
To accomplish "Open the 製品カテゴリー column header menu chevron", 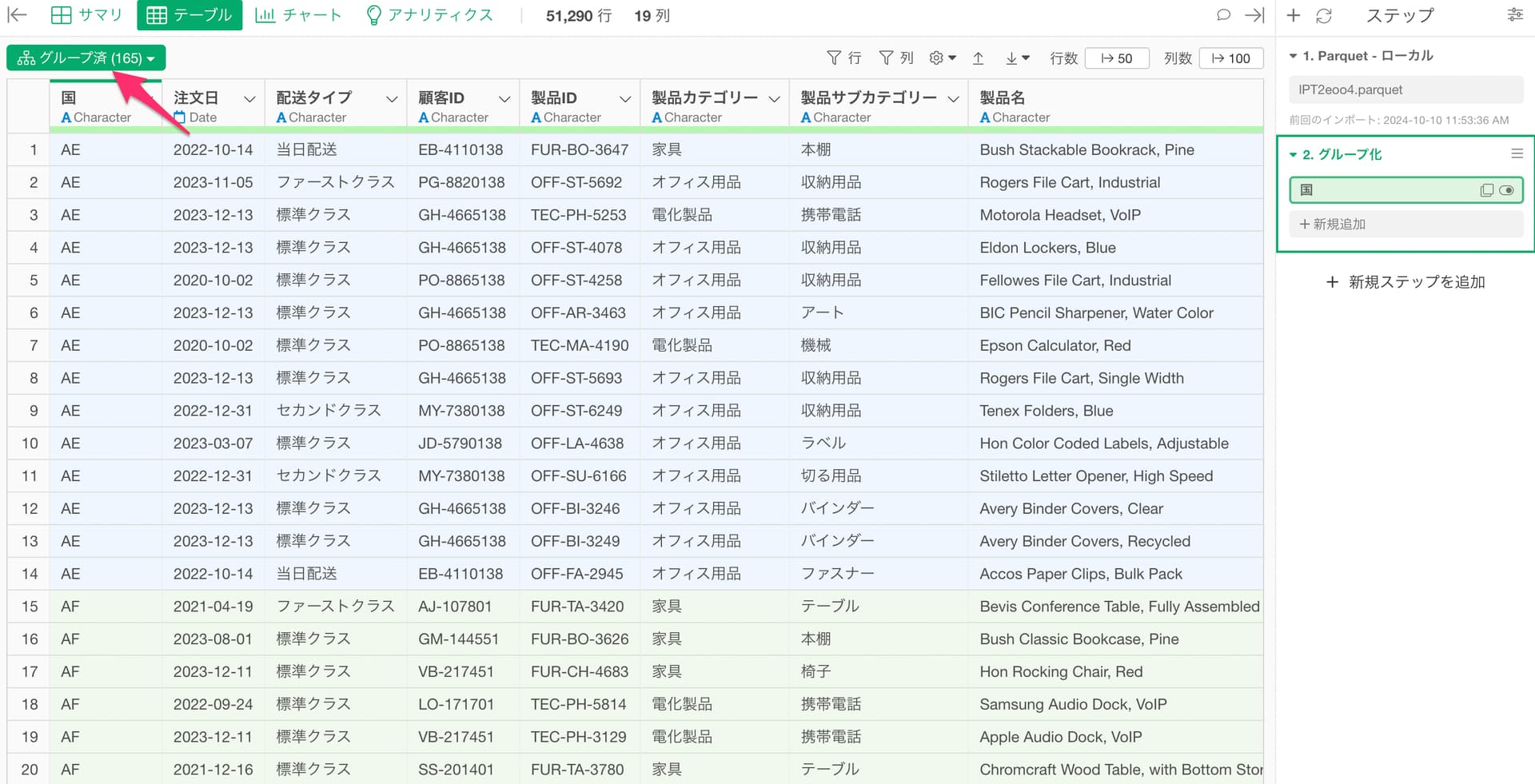I will coord(774,99).
